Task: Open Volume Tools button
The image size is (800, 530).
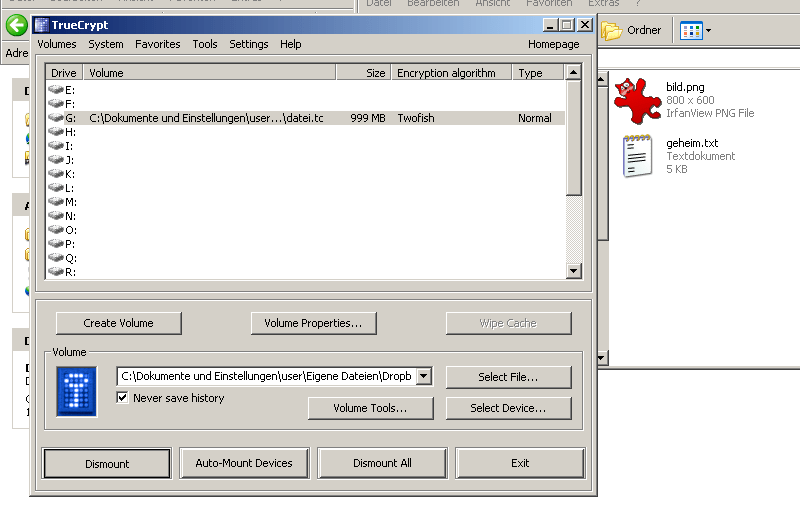Action: click(x=370, y=408)
